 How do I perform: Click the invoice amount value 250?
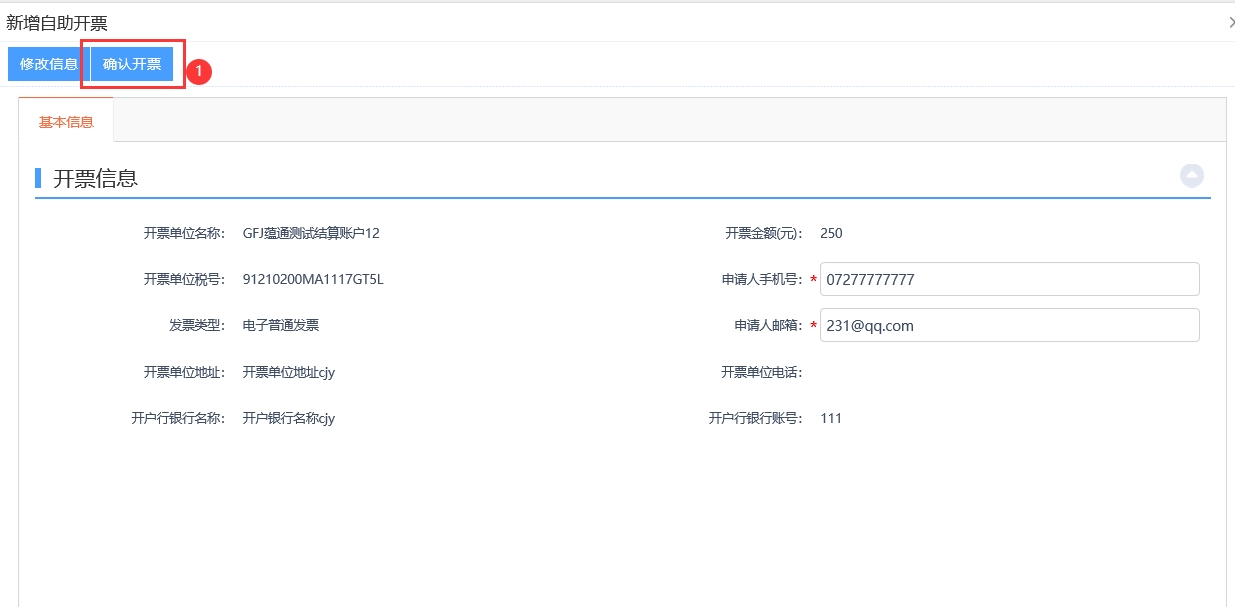(x=831, y=234)
